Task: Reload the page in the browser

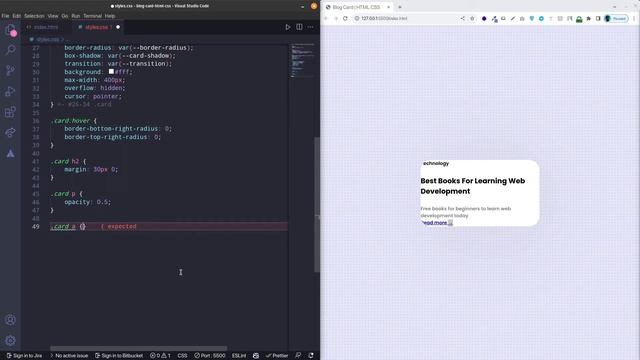Action: click(345, 18)
